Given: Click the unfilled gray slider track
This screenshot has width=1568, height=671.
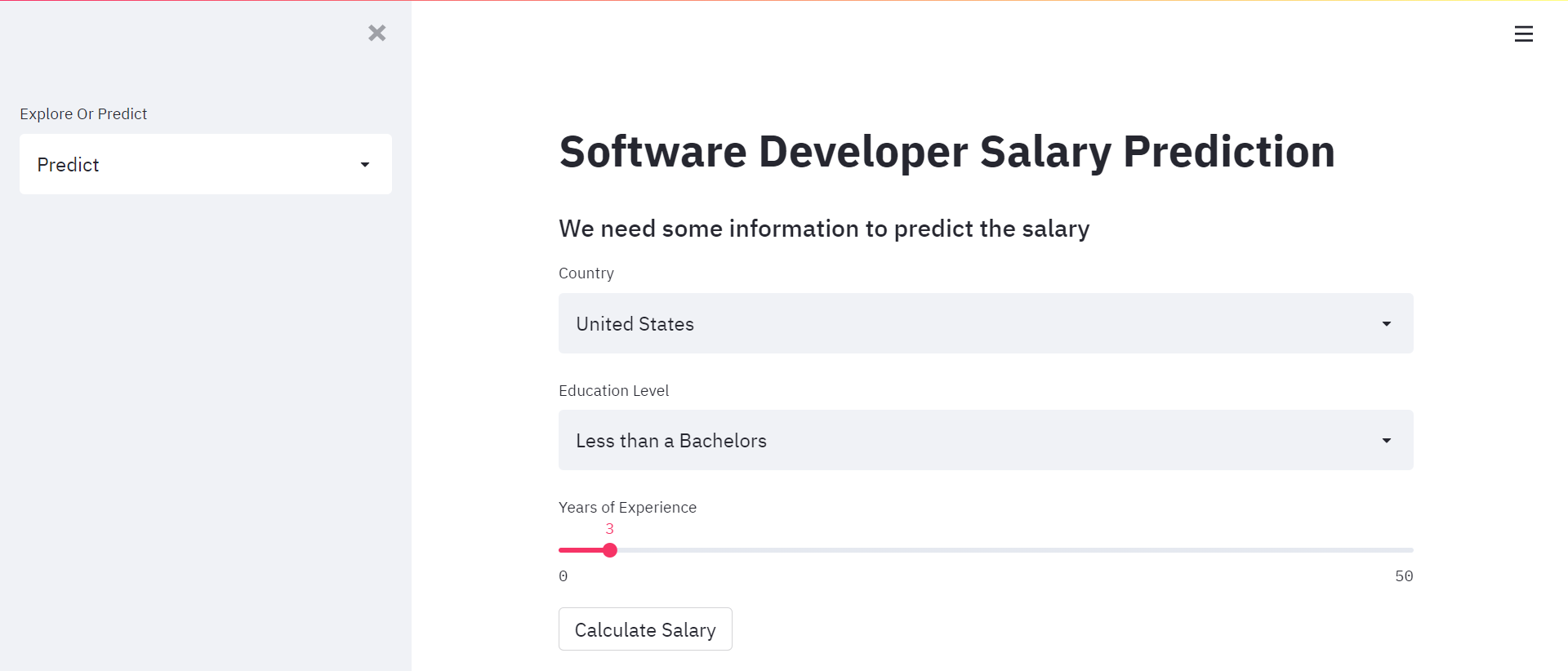Looking at the screenshot, I should [1013, 550].
